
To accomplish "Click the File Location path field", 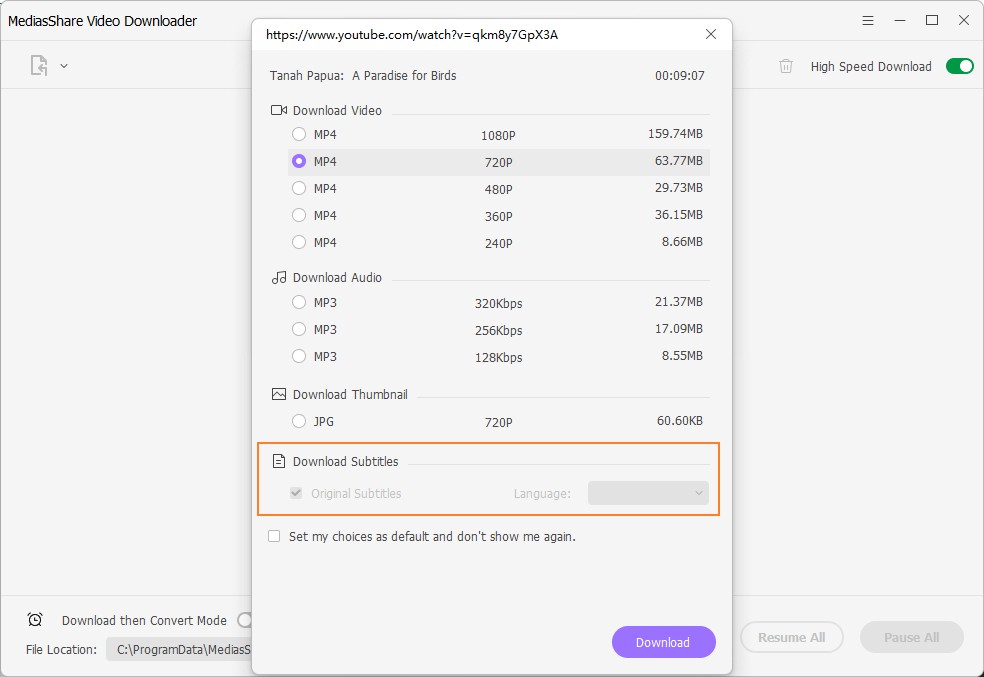I will (x=180, y=650).
